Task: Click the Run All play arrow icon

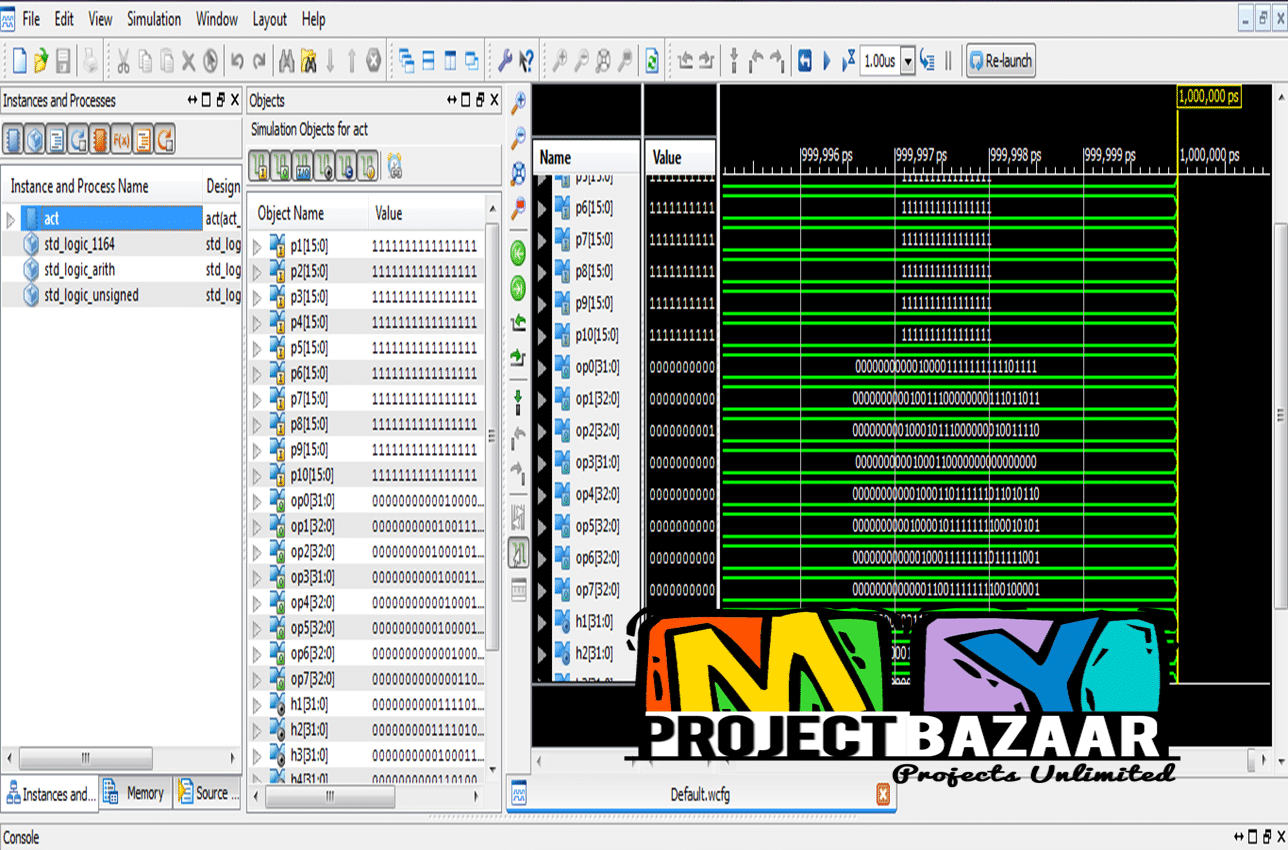Action: coord(826,61)
